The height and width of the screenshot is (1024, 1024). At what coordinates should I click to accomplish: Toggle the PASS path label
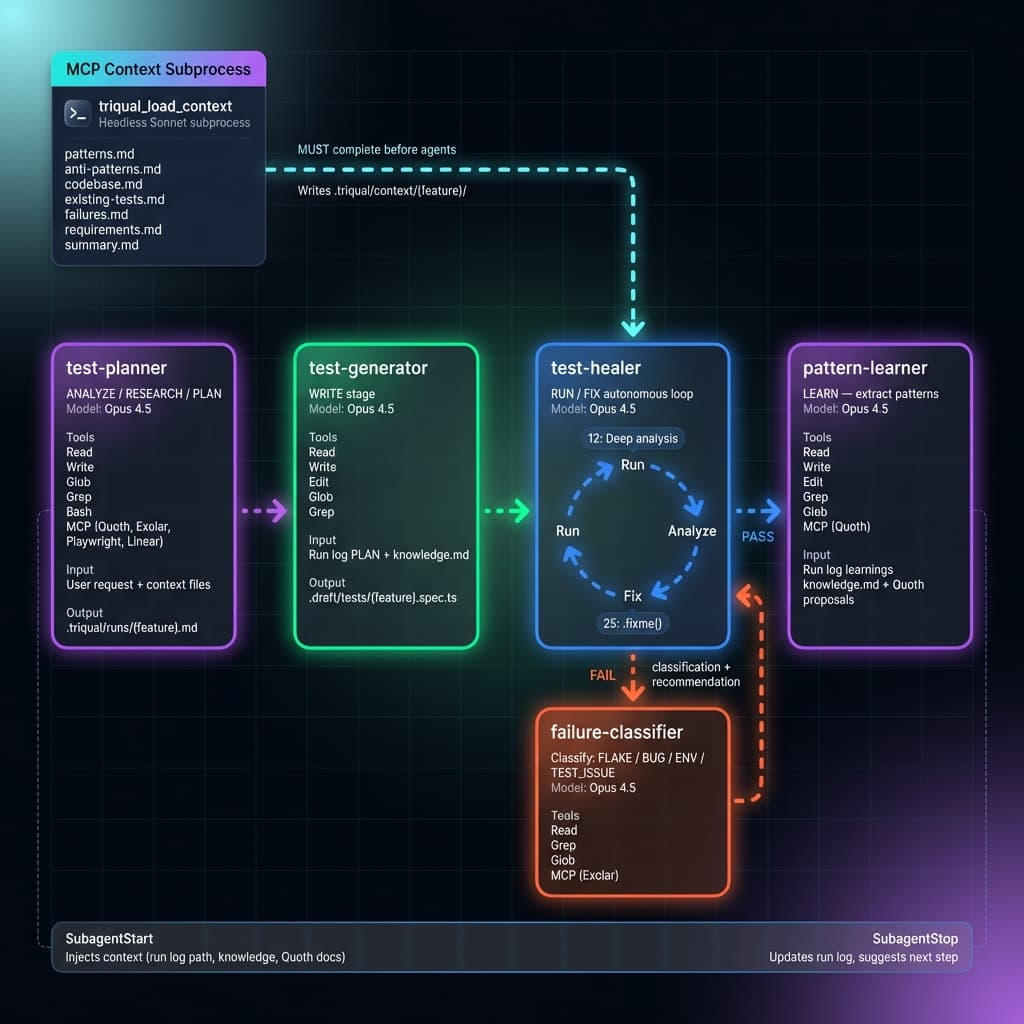757,537
